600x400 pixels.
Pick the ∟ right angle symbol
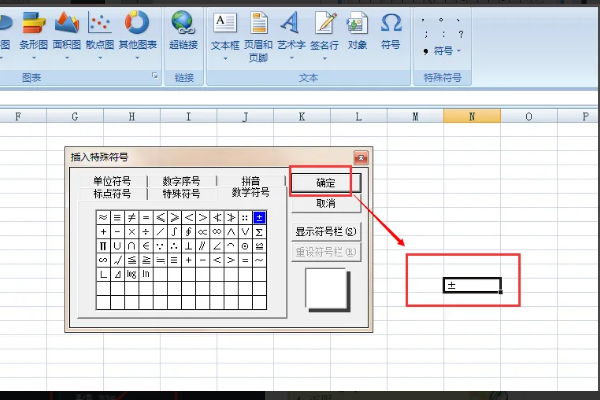click(x=103, y=274)
